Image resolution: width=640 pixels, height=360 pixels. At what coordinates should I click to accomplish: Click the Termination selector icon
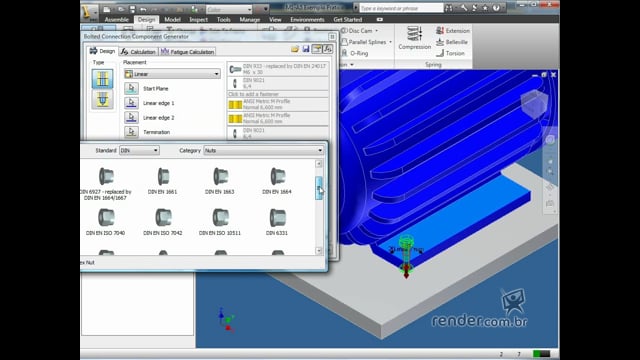point(131,132)
